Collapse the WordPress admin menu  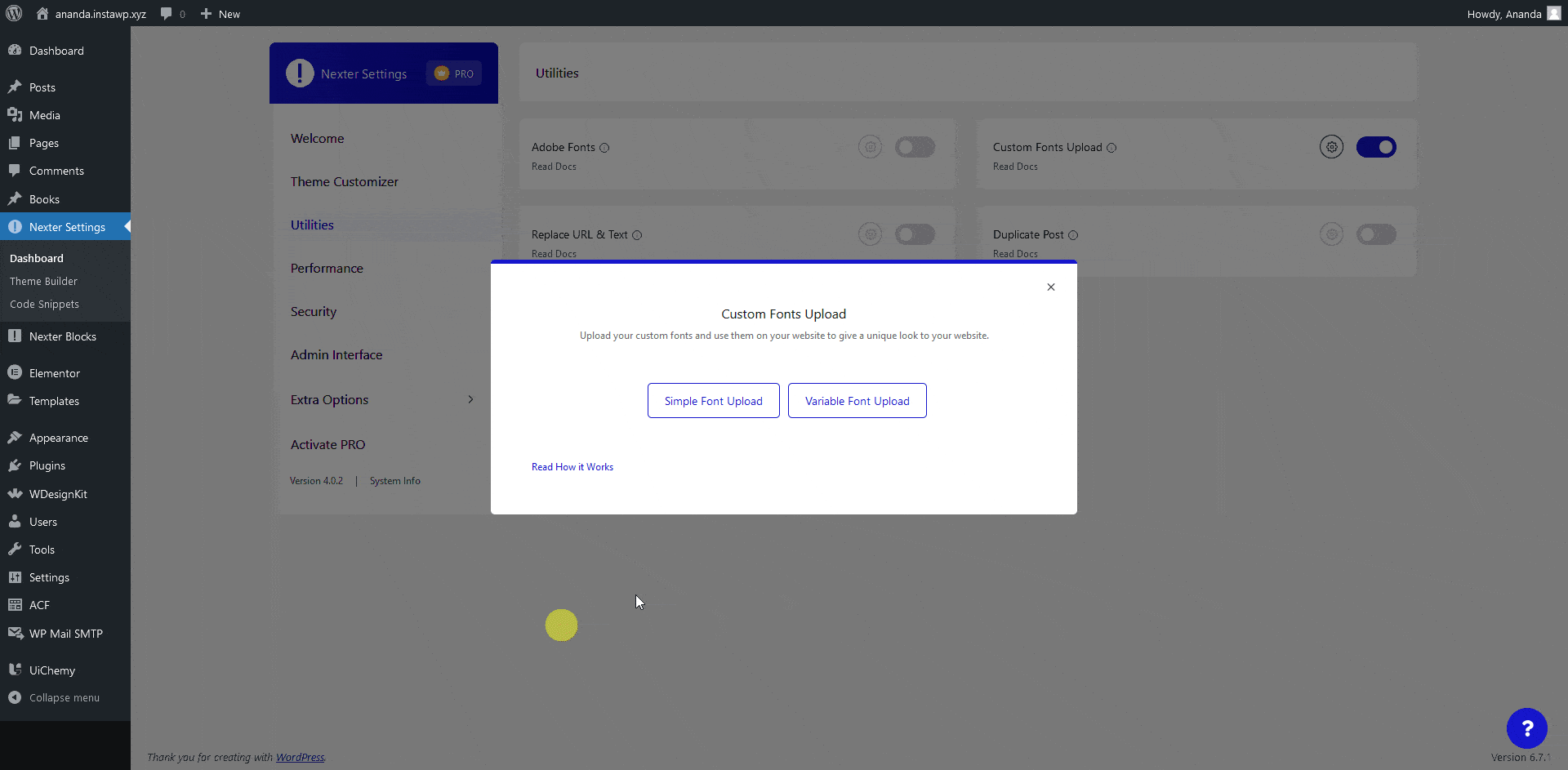coord(64,697)
